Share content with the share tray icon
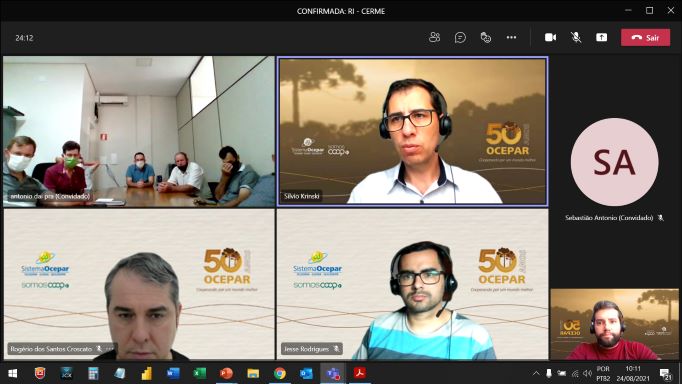Image resolution: width=682 pixels, height=384 pixels. point(602,37)
